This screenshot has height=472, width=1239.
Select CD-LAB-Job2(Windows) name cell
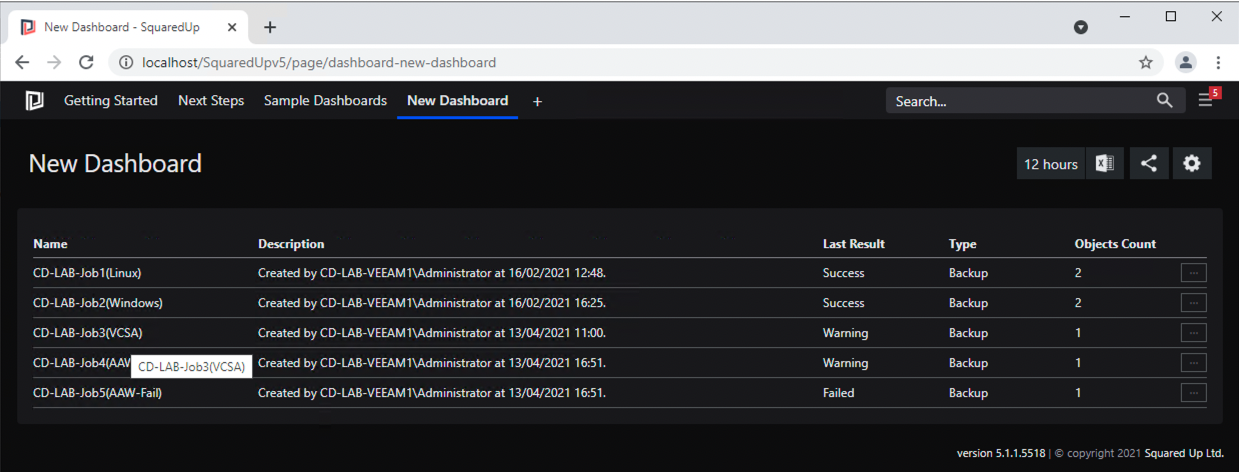point(98,303)
